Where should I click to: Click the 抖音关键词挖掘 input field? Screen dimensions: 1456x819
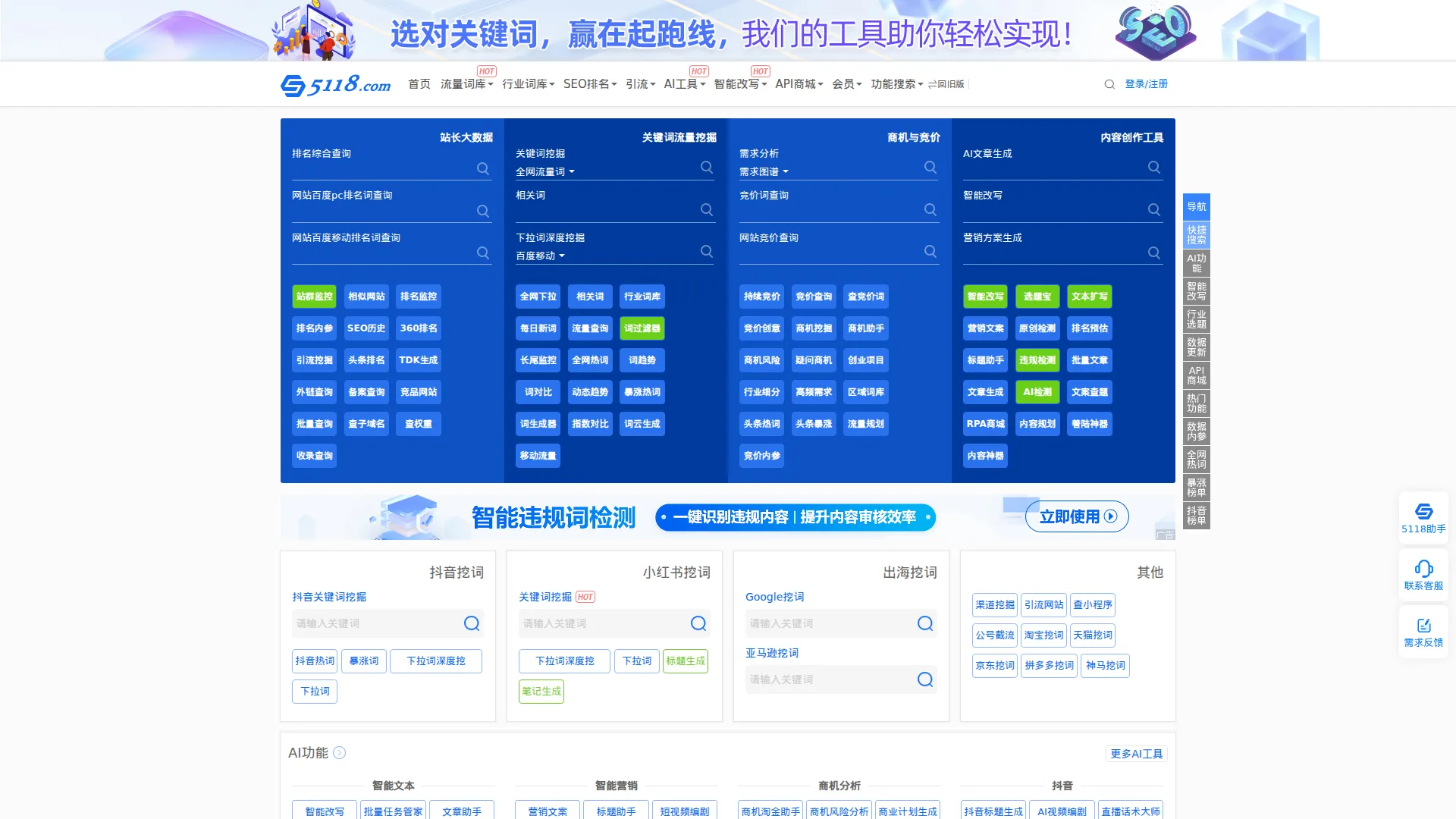(x=376, y=623)
